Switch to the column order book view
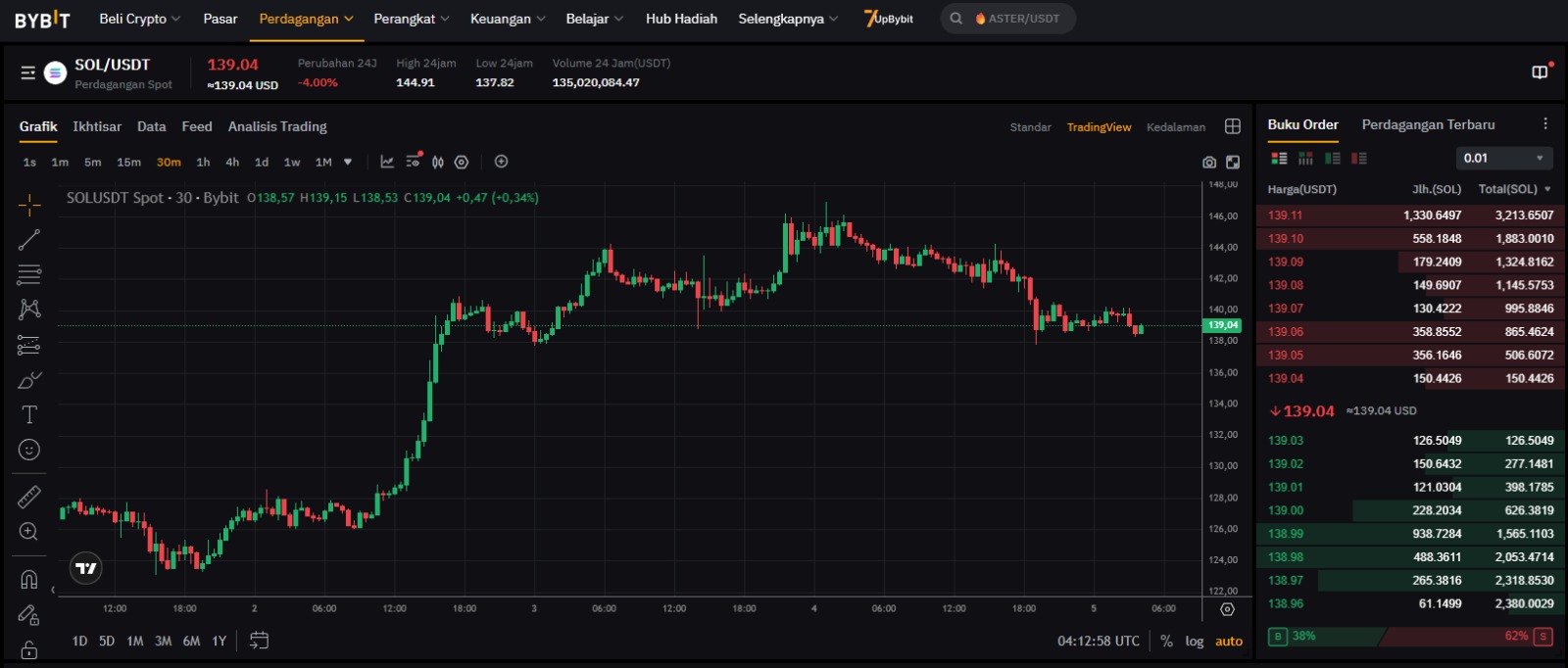 1305,158
